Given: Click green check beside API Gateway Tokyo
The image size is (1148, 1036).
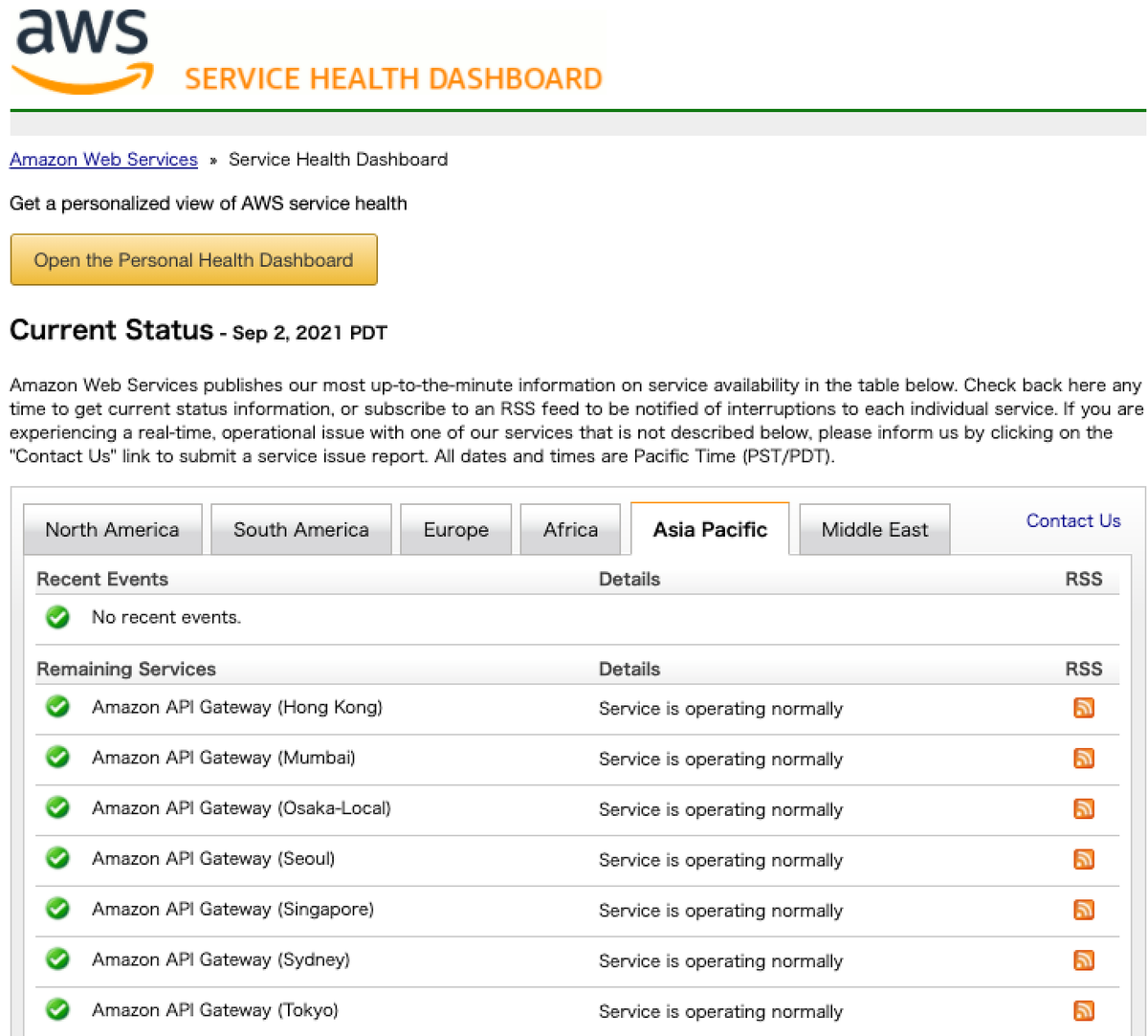Looking at the screenshot, I should 57,1009.
